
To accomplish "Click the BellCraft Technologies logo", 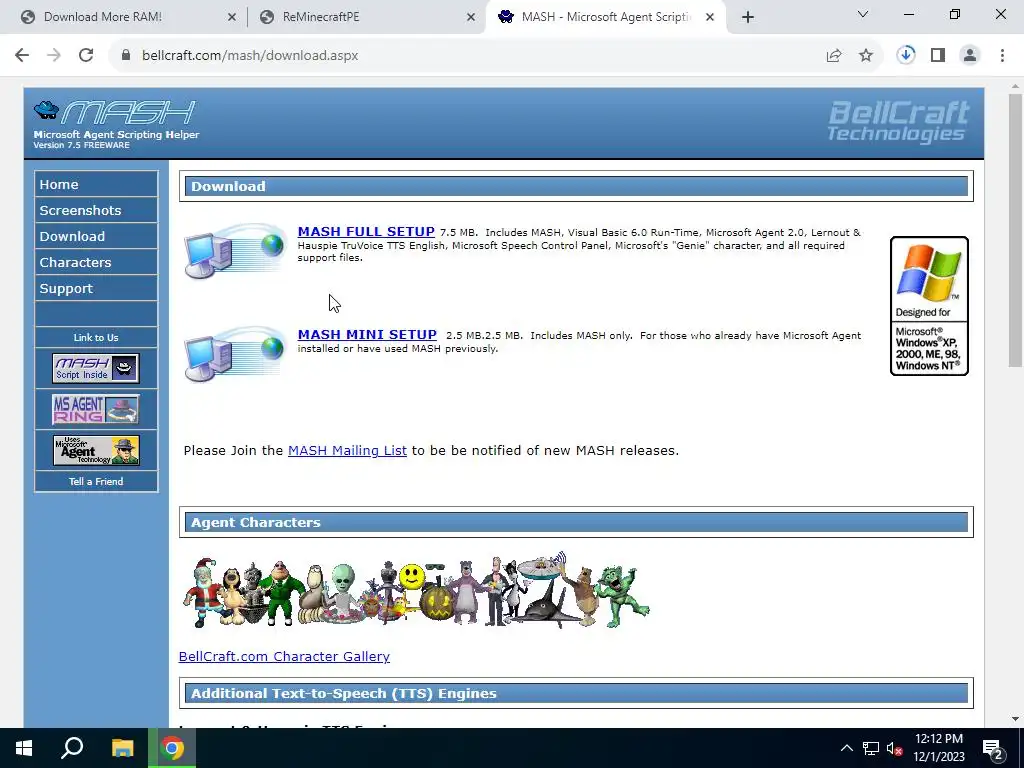I will (x=899, y=121).
